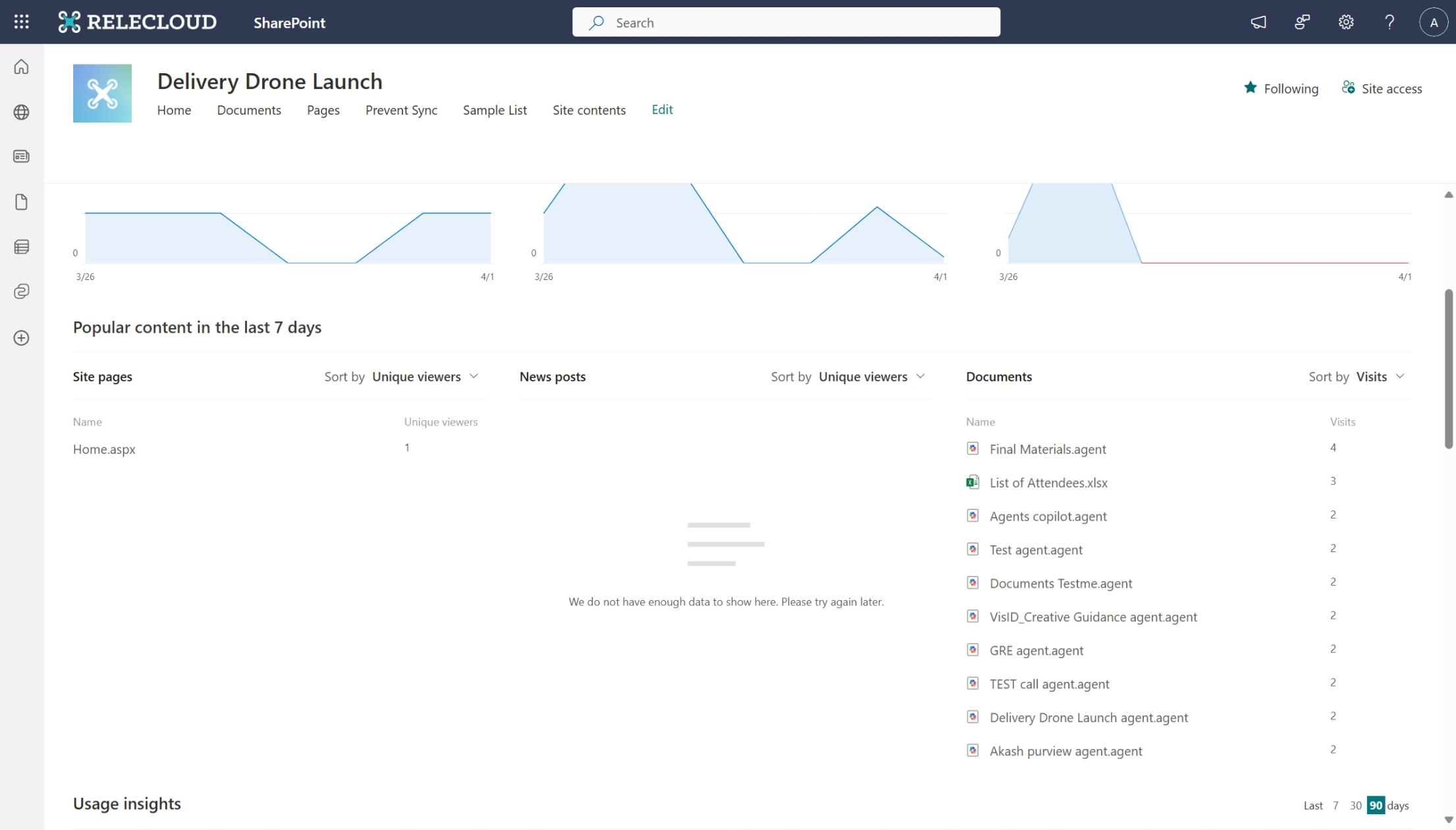Viewport: 1456px width, 830px height.
Task: Select the Home icon in the left sidebar
Action: pos(21,67)
